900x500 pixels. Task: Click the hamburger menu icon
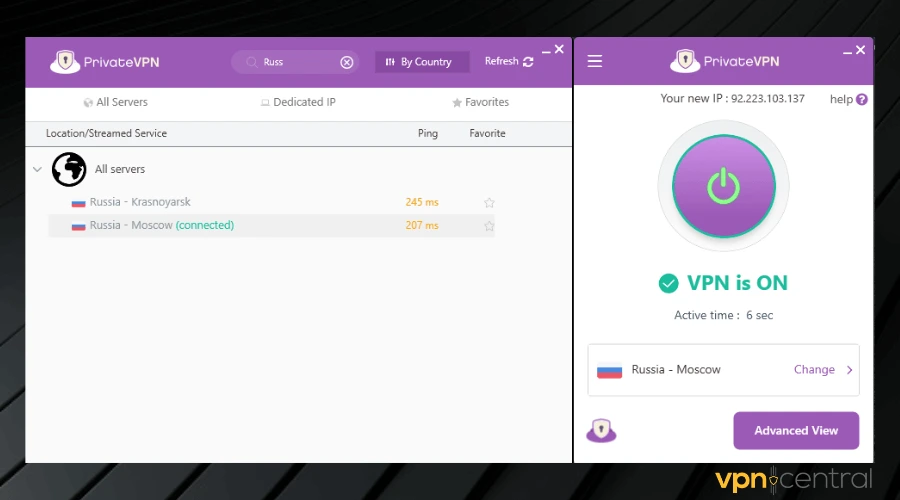(595, 62)
